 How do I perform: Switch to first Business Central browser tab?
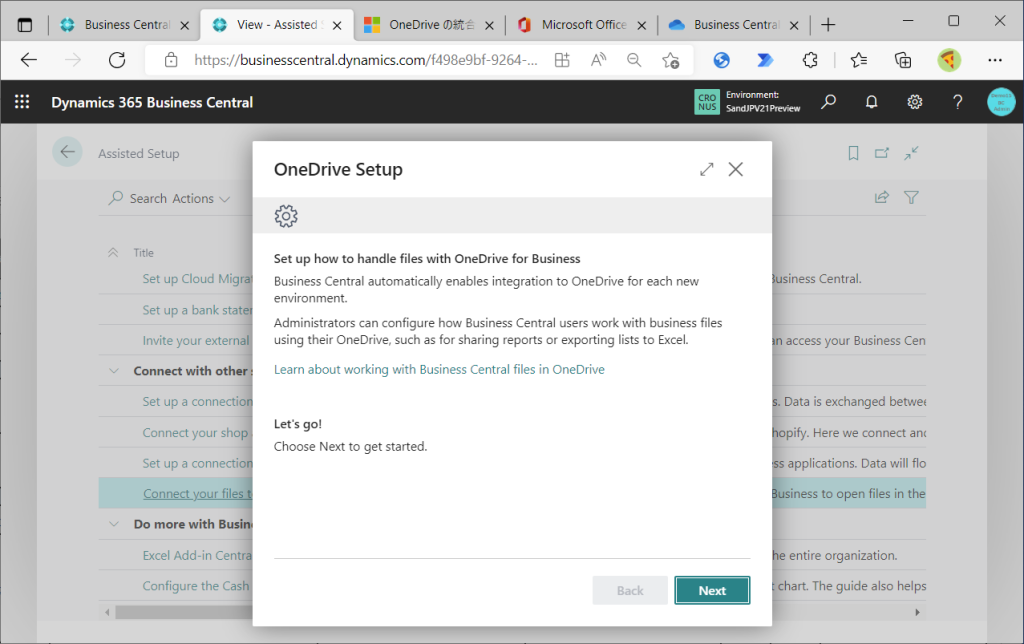(125, 25)
